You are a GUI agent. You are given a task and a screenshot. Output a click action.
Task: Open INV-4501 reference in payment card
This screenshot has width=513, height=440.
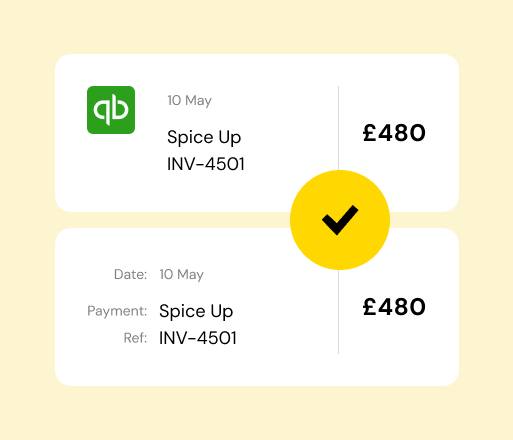(198, 338)
